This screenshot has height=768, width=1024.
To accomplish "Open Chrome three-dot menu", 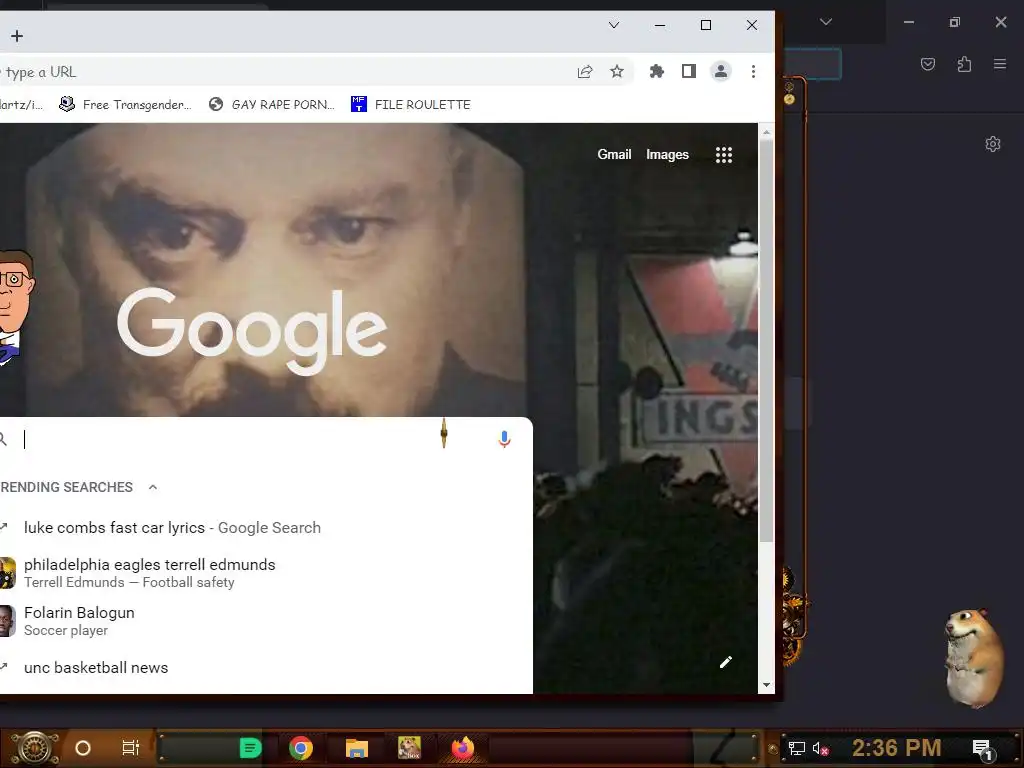I will (753, 71).
